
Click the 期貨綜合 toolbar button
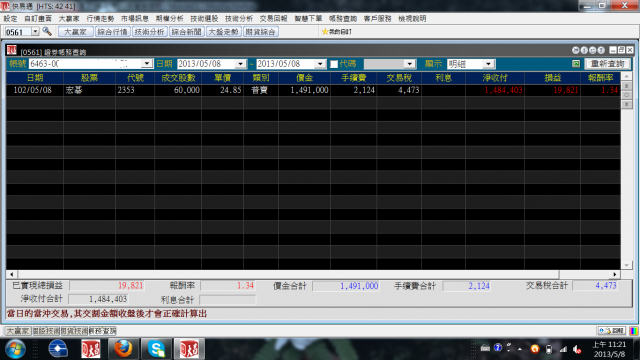pyautogui.click(x=260, y=31)
